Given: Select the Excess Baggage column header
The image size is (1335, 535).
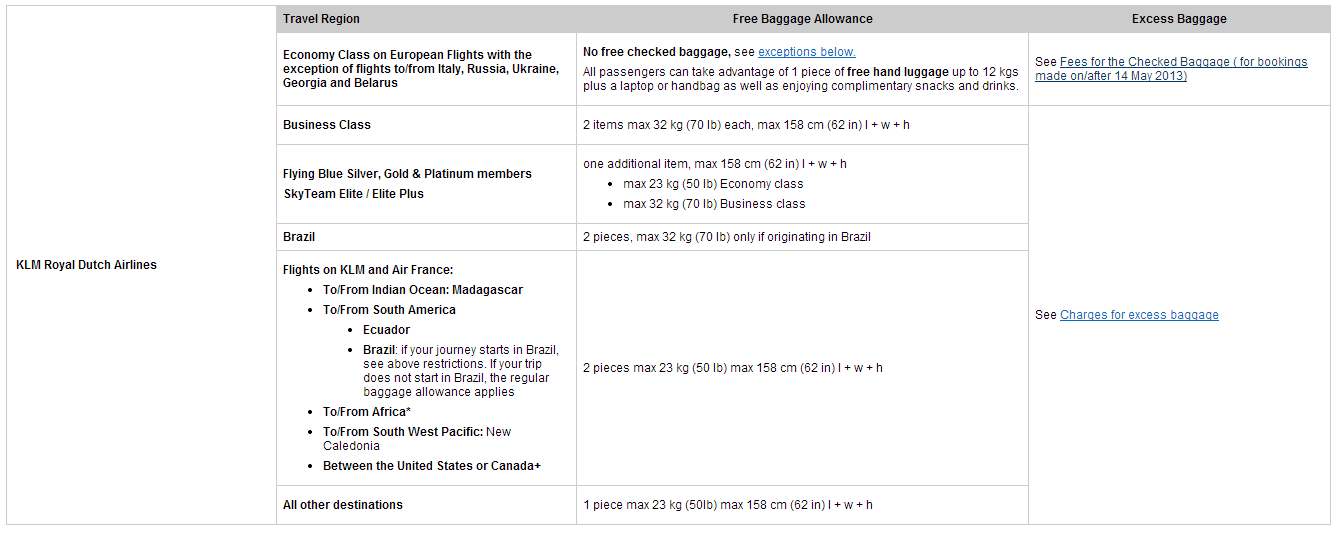Looking at the screenshot, I should pos(1179,19).
